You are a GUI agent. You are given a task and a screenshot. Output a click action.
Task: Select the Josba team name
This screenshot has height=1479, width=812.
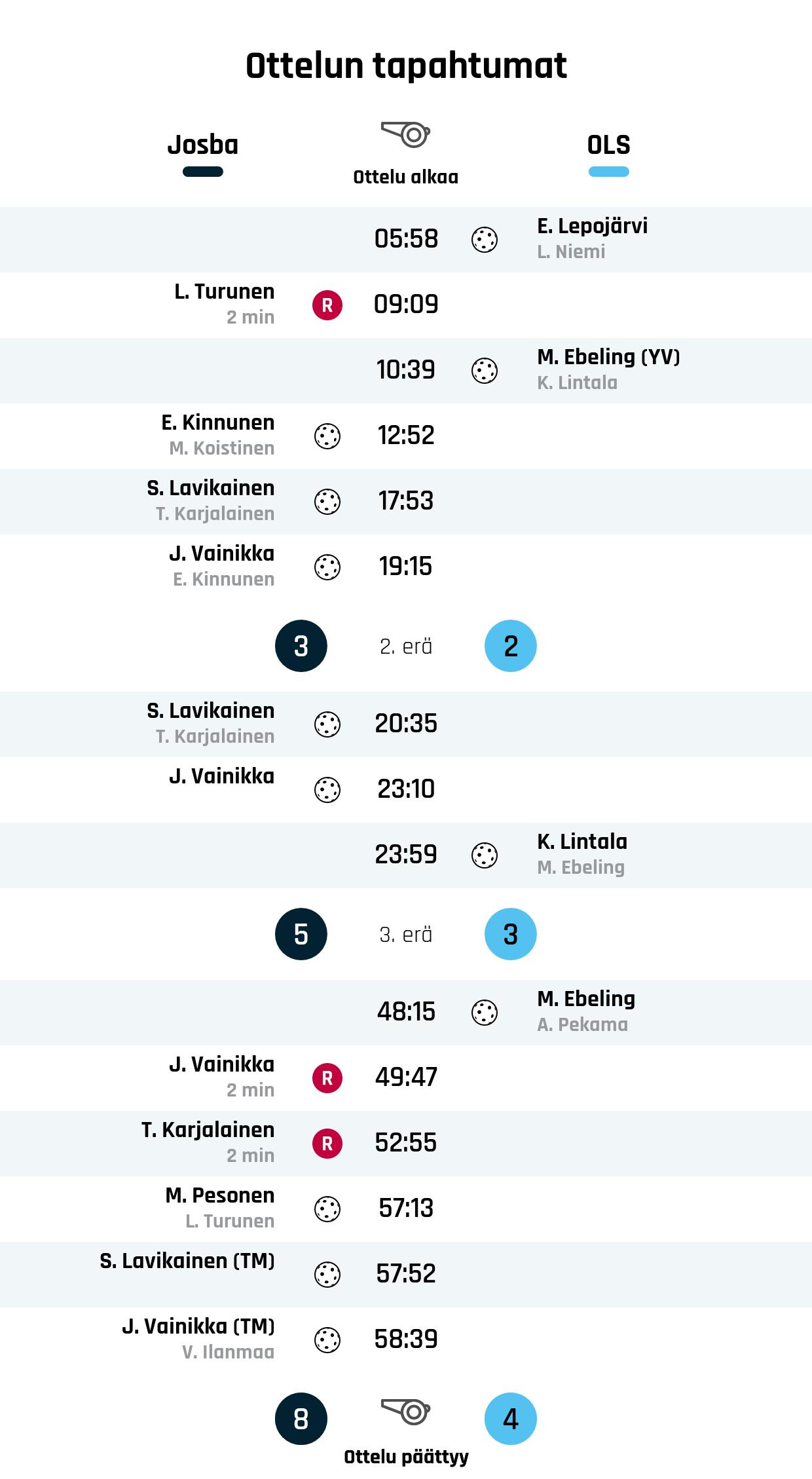[203, 145]
